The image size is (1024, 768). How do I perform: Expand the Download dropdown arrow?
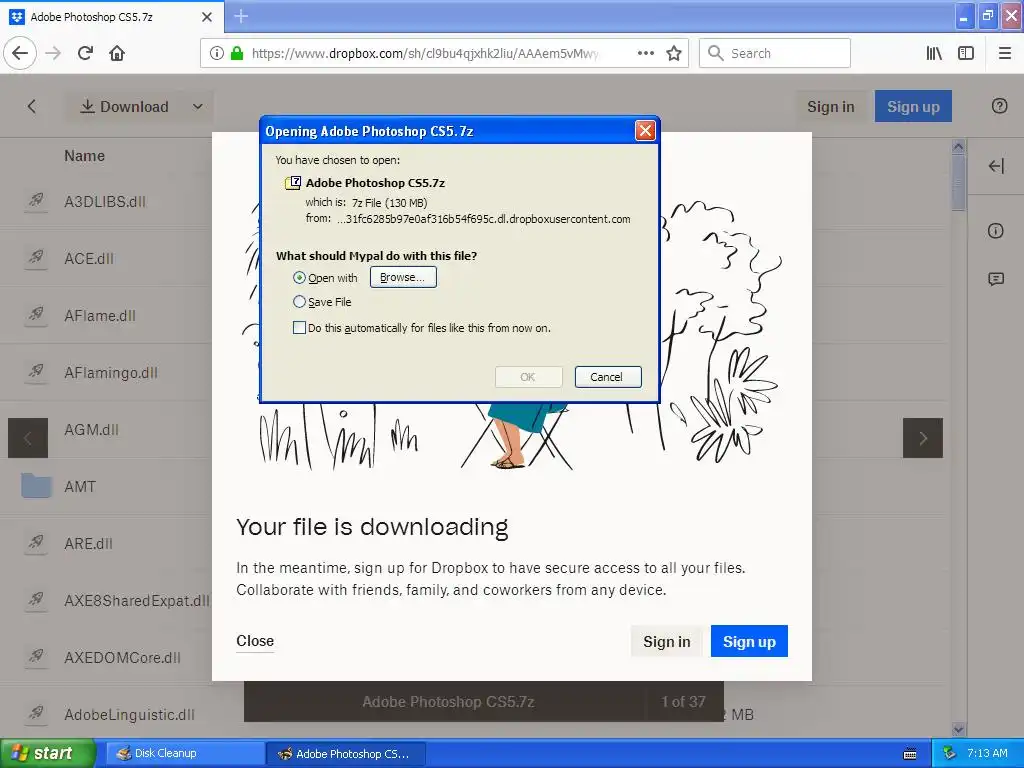197,106
